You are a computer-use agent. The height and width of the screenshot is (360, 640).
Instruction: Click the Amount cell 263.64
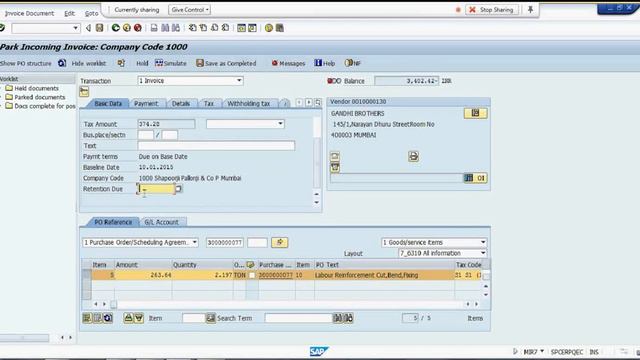click(x=143, y=276)
